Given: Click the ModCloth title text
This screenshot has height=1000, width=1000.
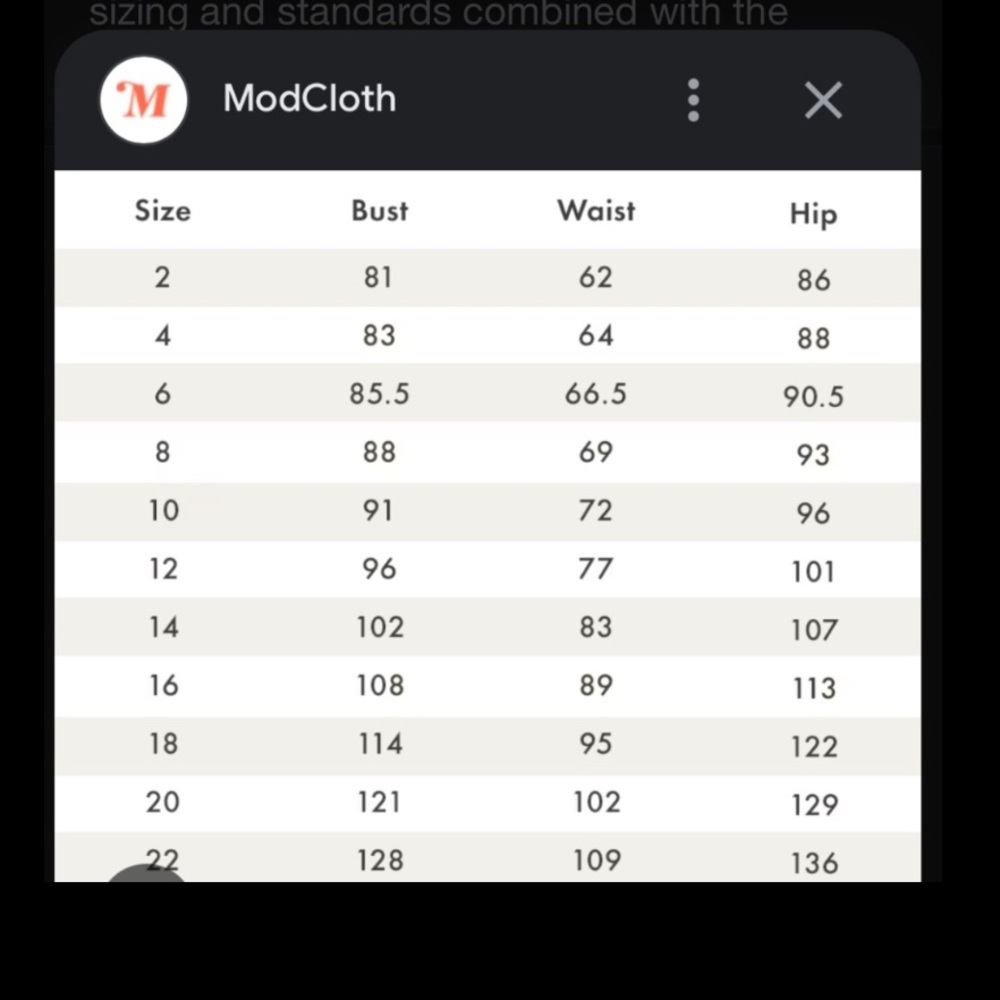Looking at the screenshot, I should pyautogui.click(x=309, y=99).
